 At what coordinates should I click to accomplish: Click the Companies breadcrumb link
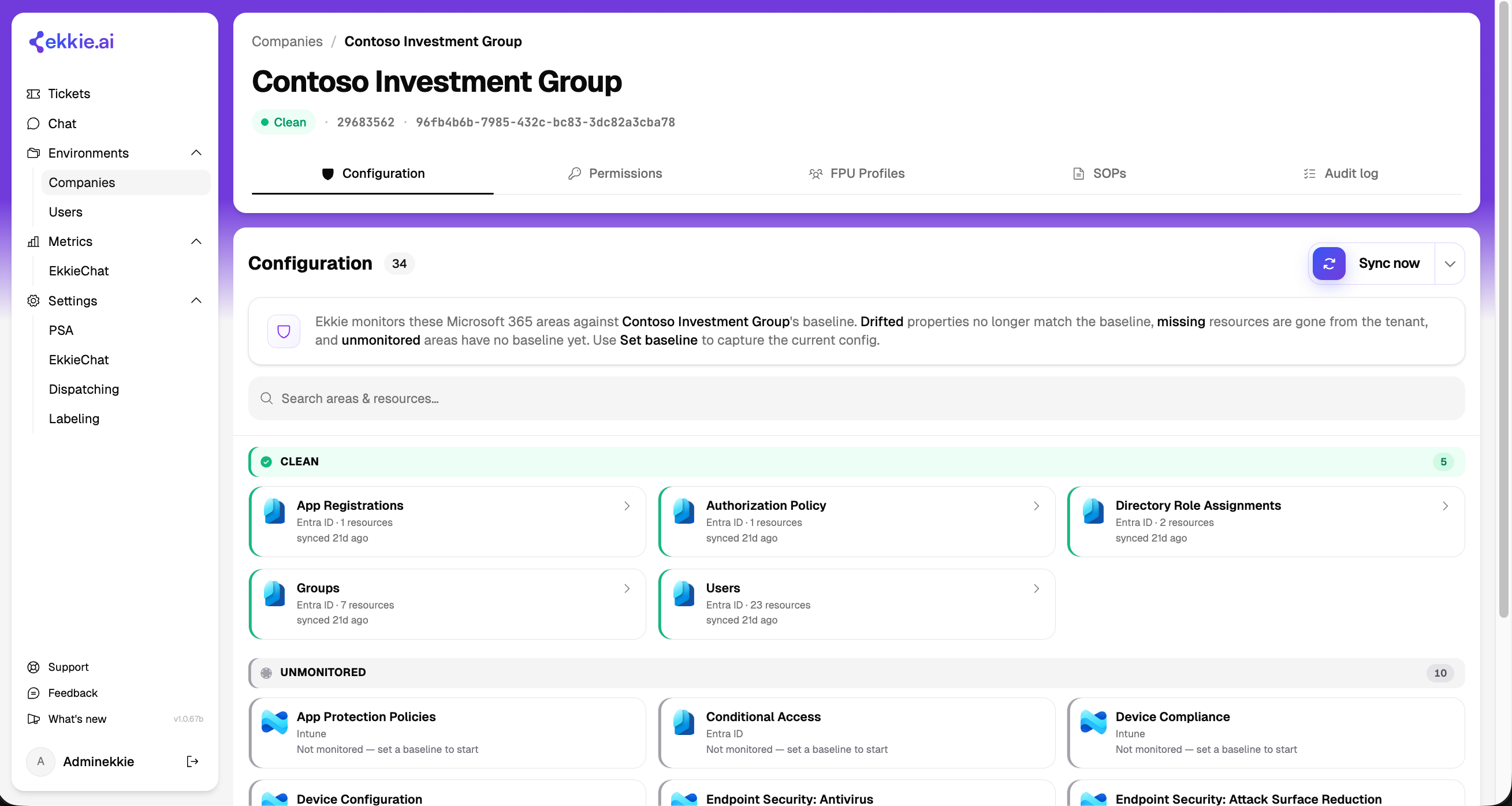tap(287, 42)
